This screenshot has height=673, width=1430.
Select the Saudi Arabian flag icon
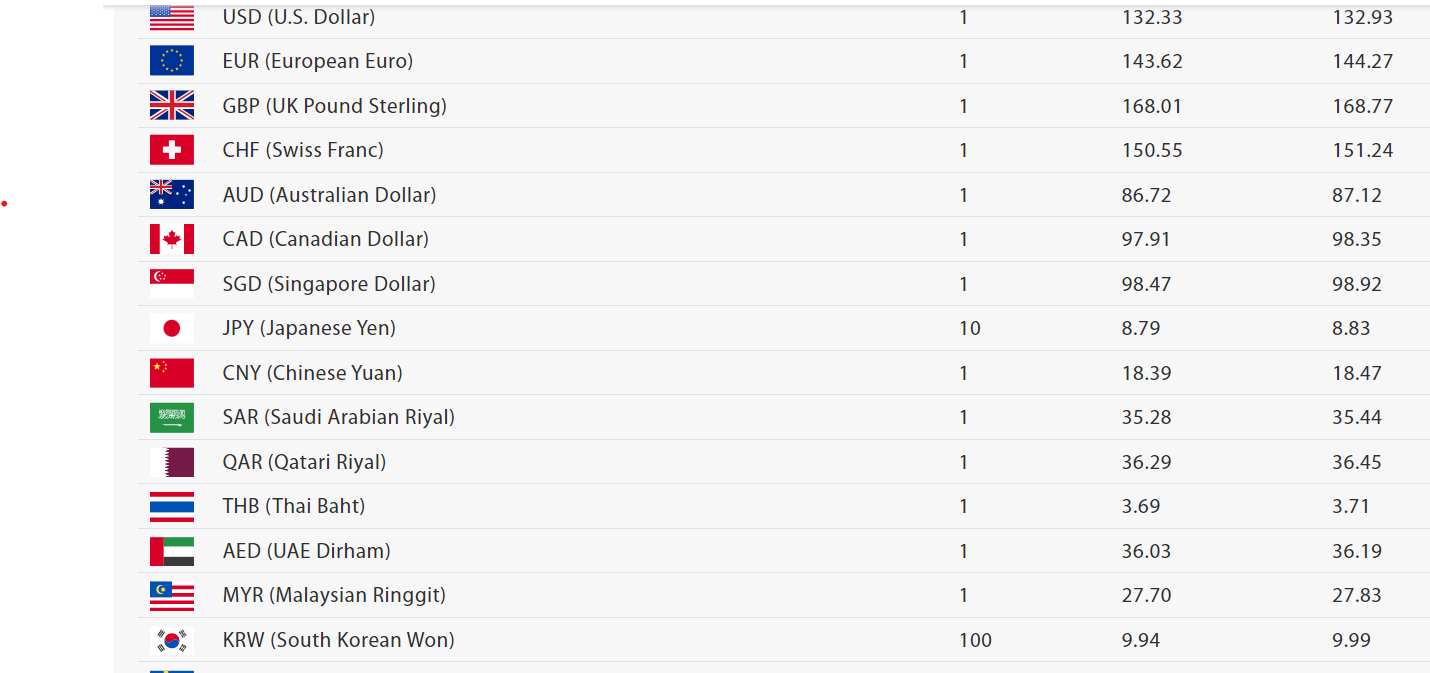tap(172, 417)
